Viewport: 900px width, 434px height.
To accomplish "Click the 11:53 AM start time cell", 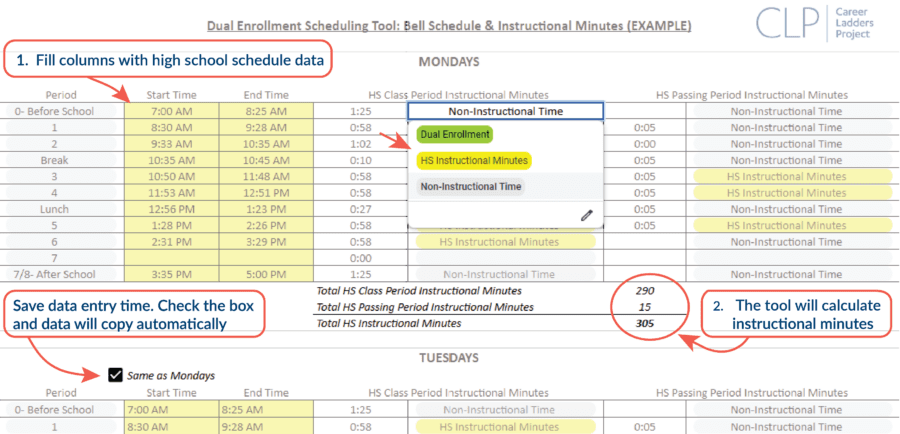I will point(172,193).
